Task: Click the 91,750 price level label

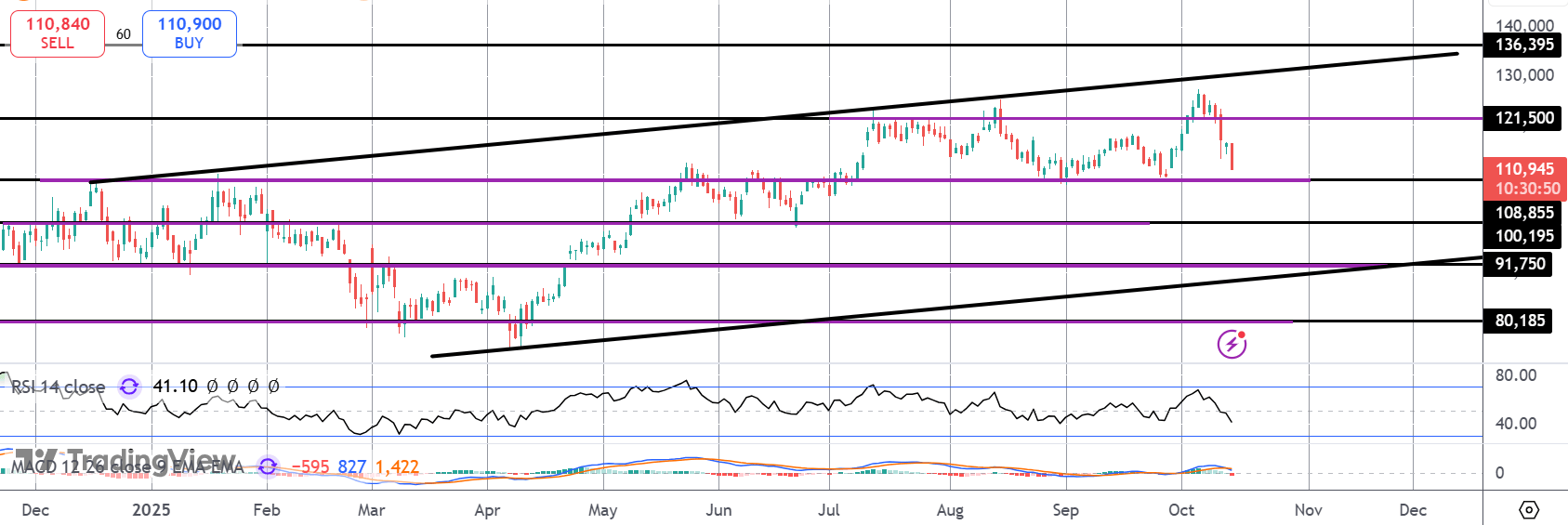Action: [x=1520, y=264]
